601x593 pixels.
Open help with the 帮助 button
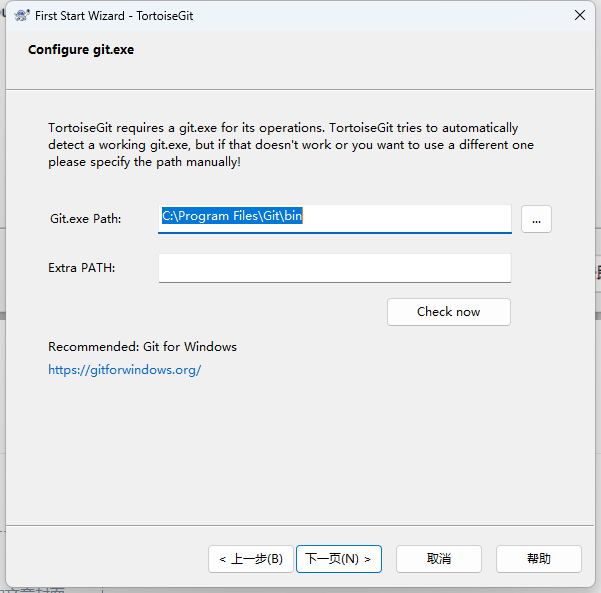[x=538, y=559]
